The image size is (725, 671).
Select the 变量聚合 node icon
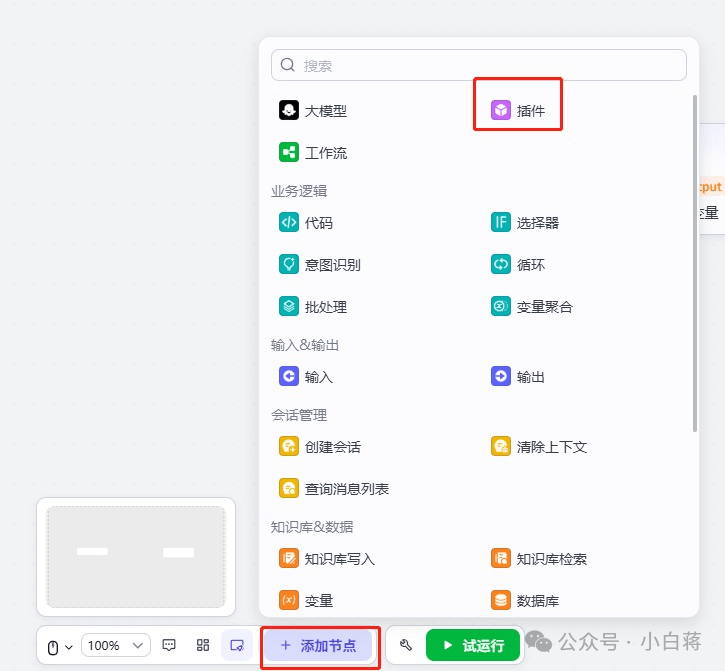pos(501,306)
